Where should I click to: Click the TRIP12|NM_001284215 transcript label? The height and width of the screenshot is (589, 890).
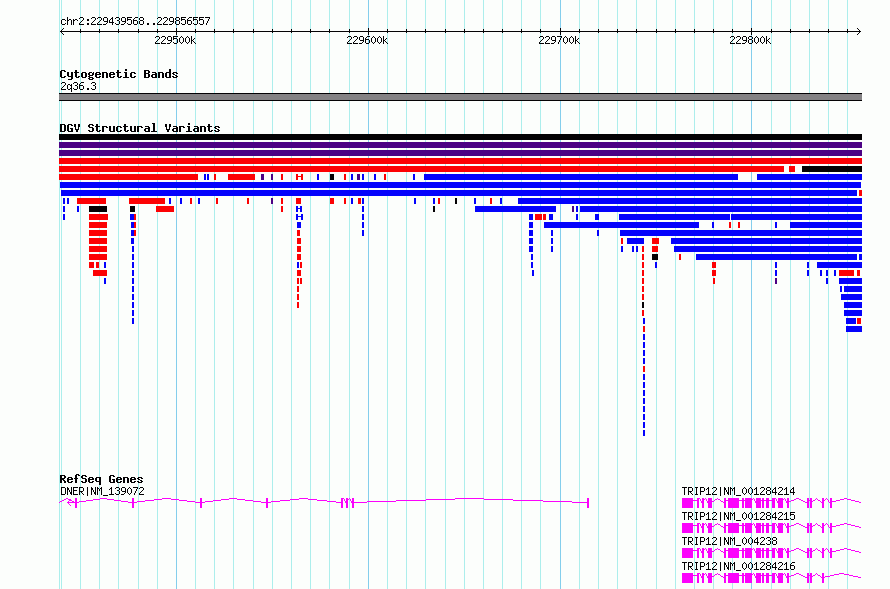pos(738,516)
